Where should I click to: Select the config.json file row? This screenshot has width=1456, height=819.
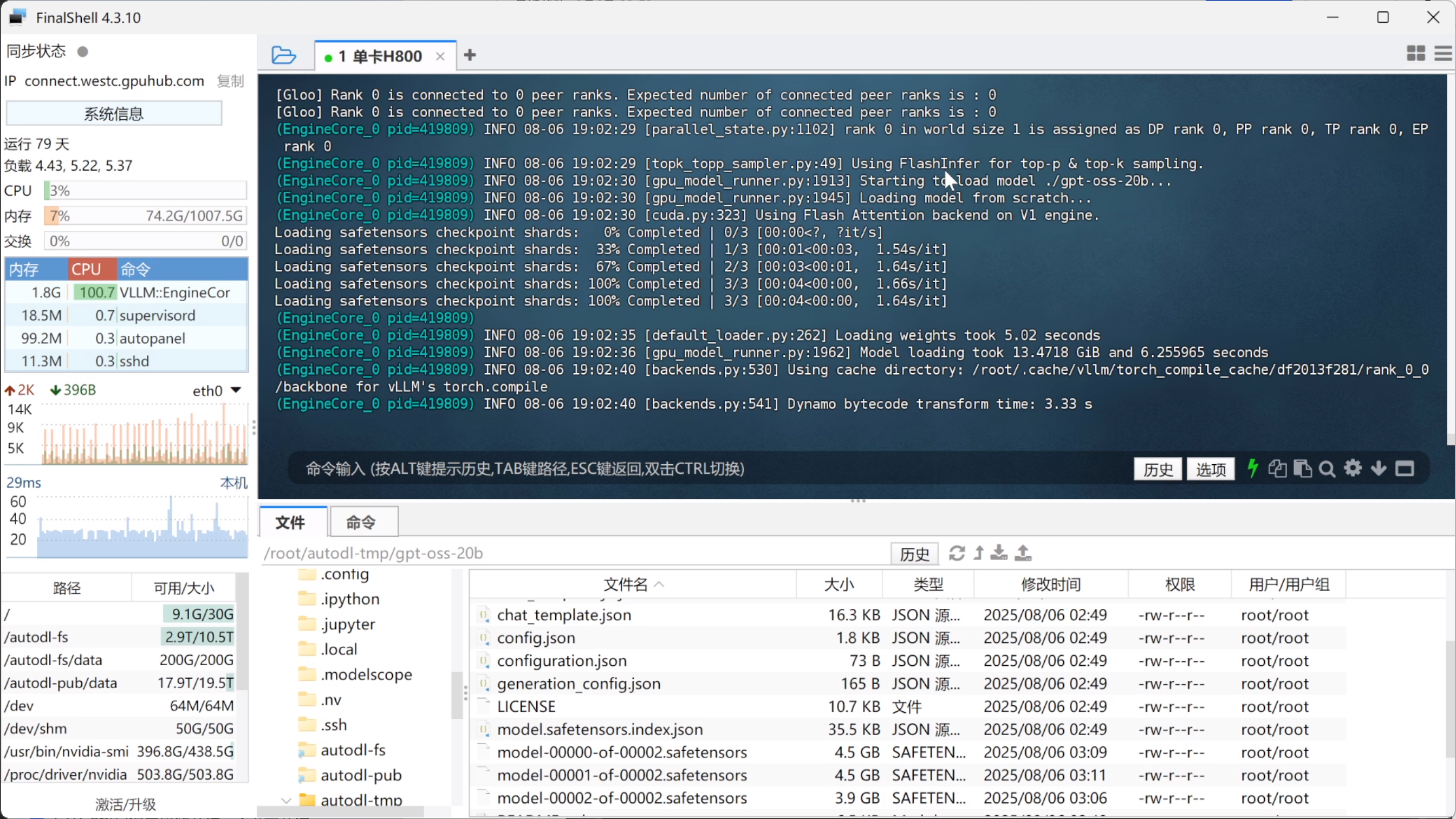click(907, 638)
